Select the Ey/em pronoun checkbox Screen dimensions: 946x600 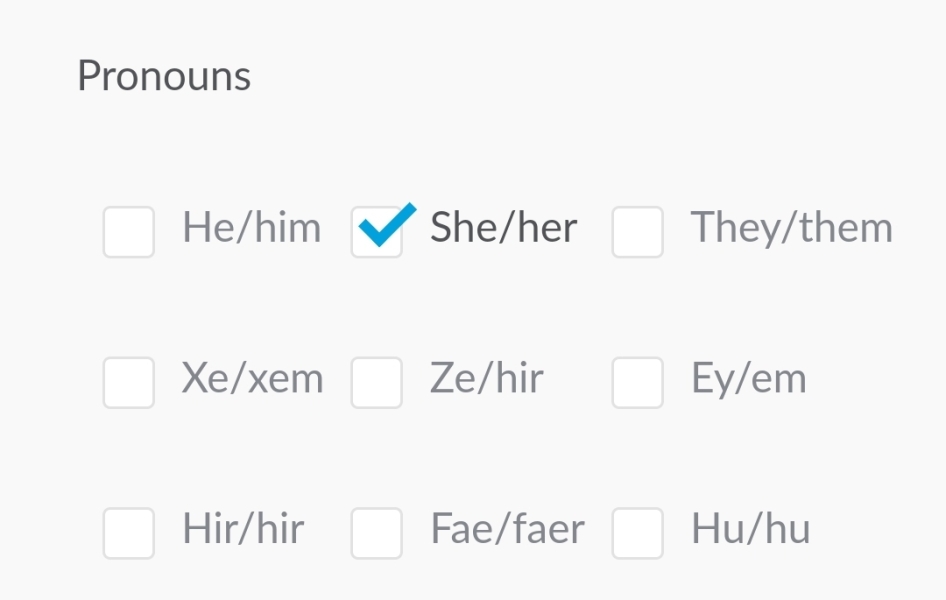(638, 383)
